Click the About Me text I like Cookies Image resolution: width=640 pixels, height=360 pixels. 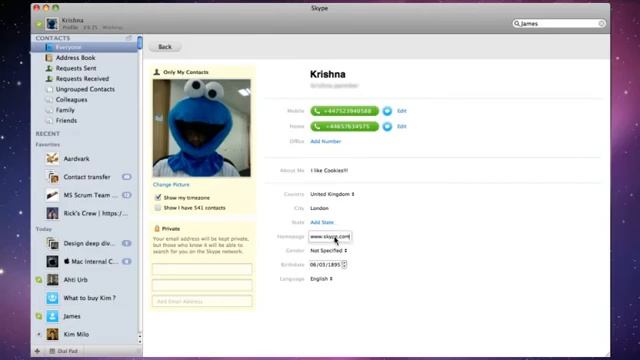[329, 171]
